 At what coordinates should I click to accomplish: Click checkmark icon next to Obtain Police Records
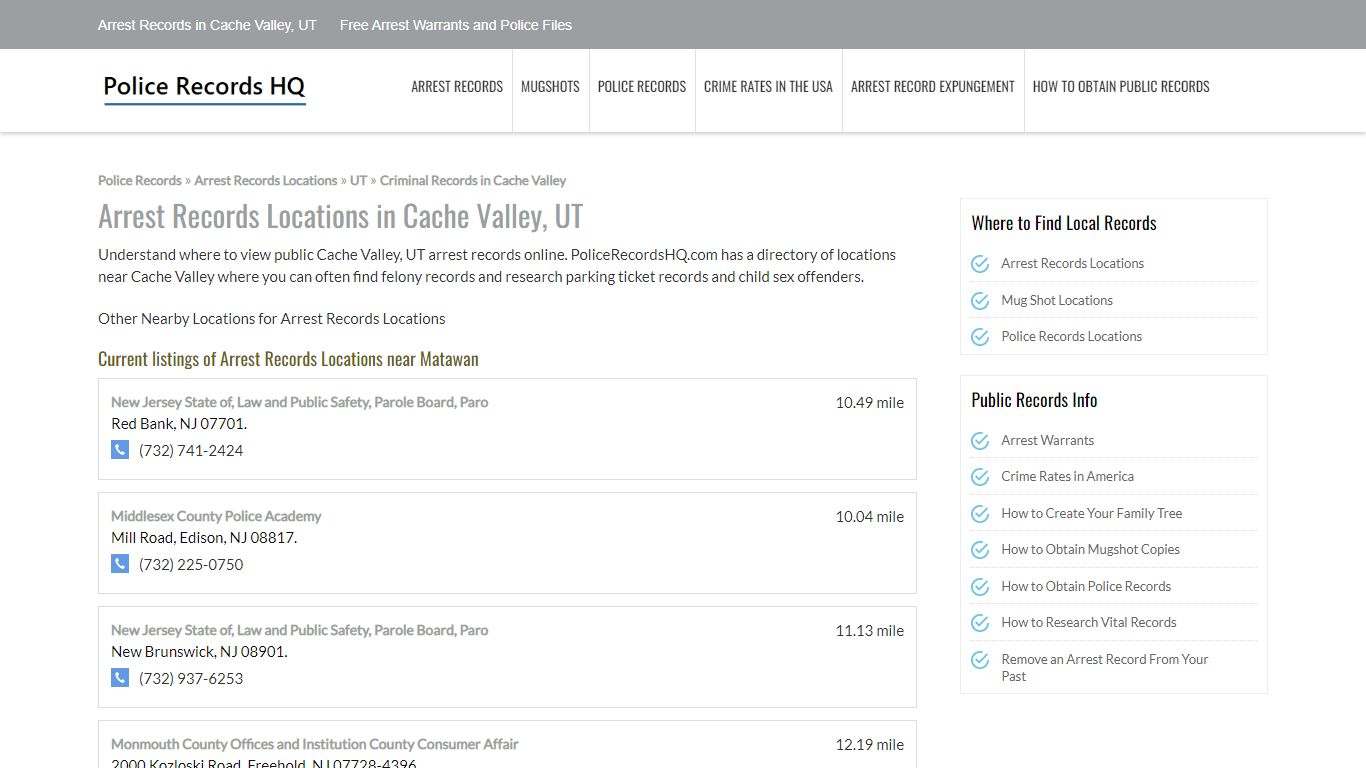[x=980, y=587]
